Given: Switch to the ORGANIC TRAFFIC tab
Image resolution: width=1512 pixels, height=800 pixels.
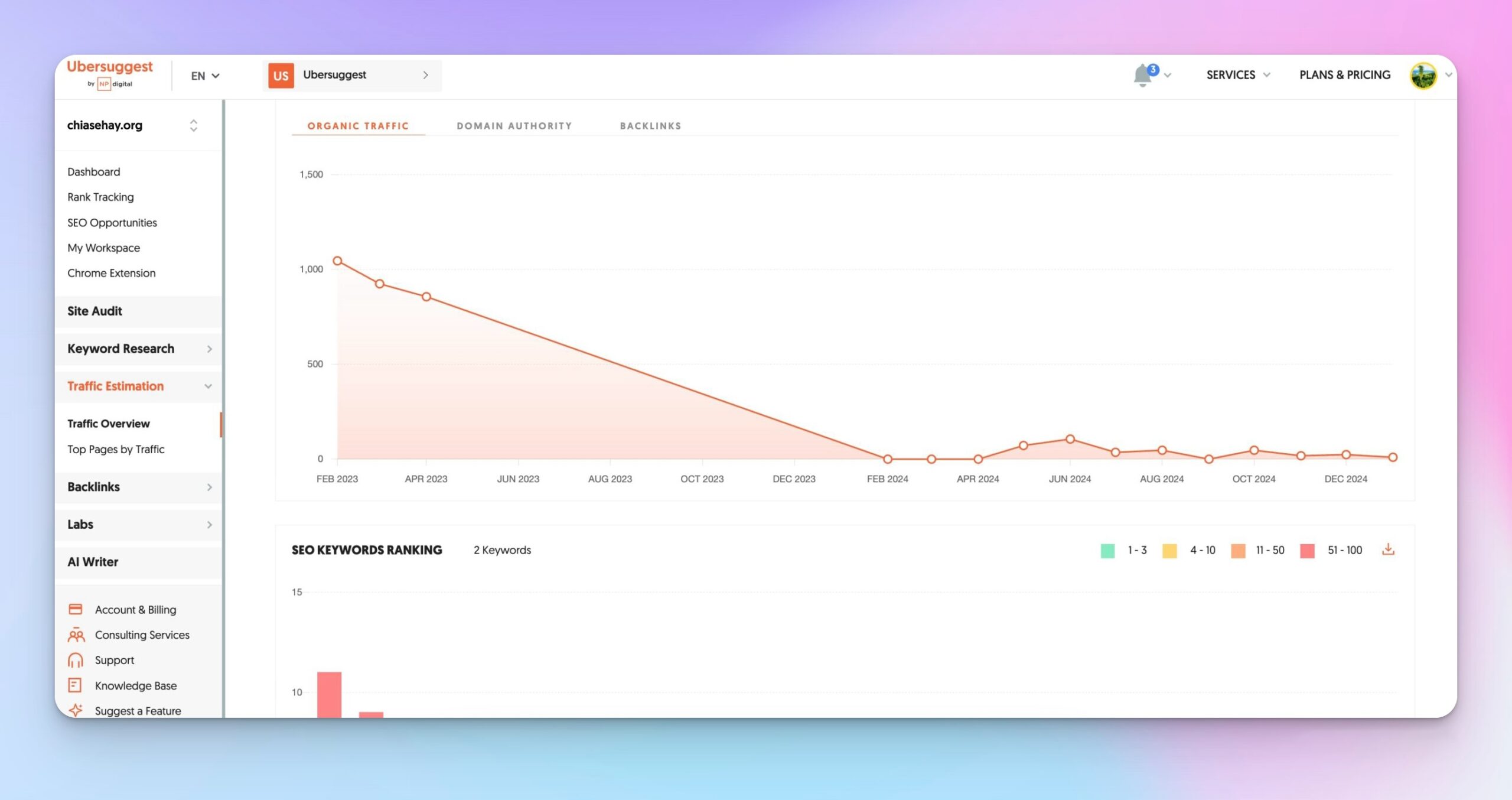Looking at the screenshot, I should pos(358,126).
